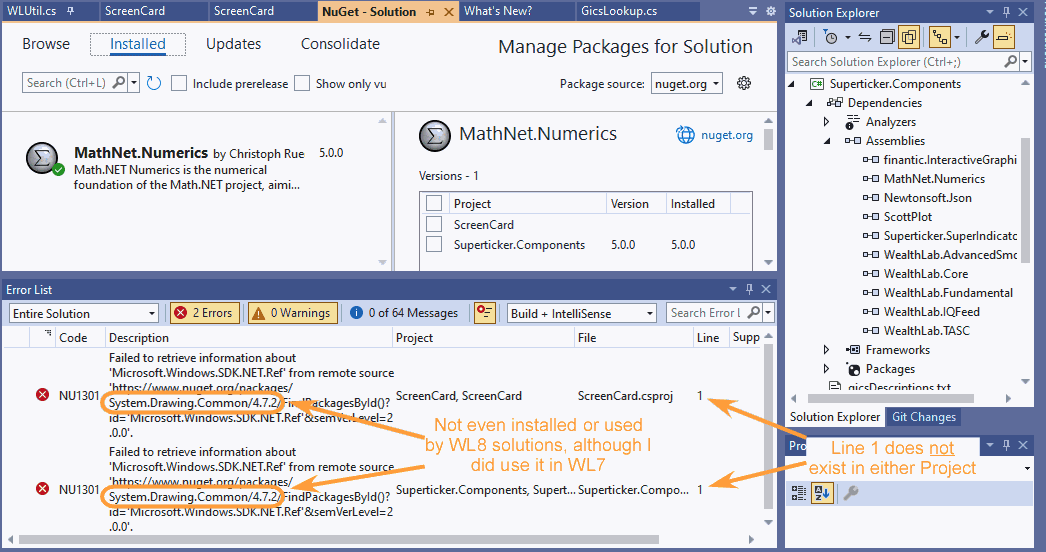Viewport: 1046px width, 552px height.
Task: Refresh the NuGet package list
Action: [x=154, y=83]
